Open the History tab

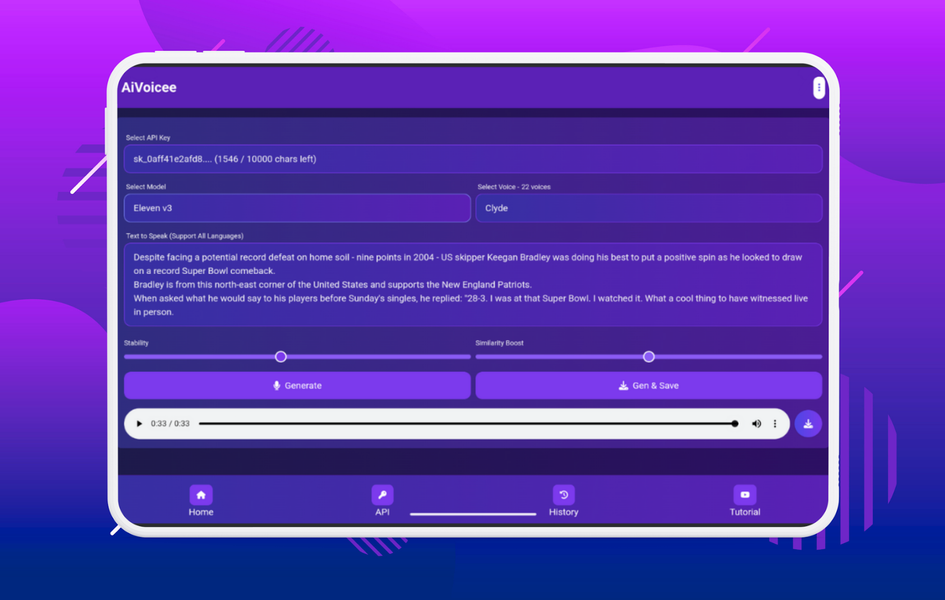[x=564, y=501]
